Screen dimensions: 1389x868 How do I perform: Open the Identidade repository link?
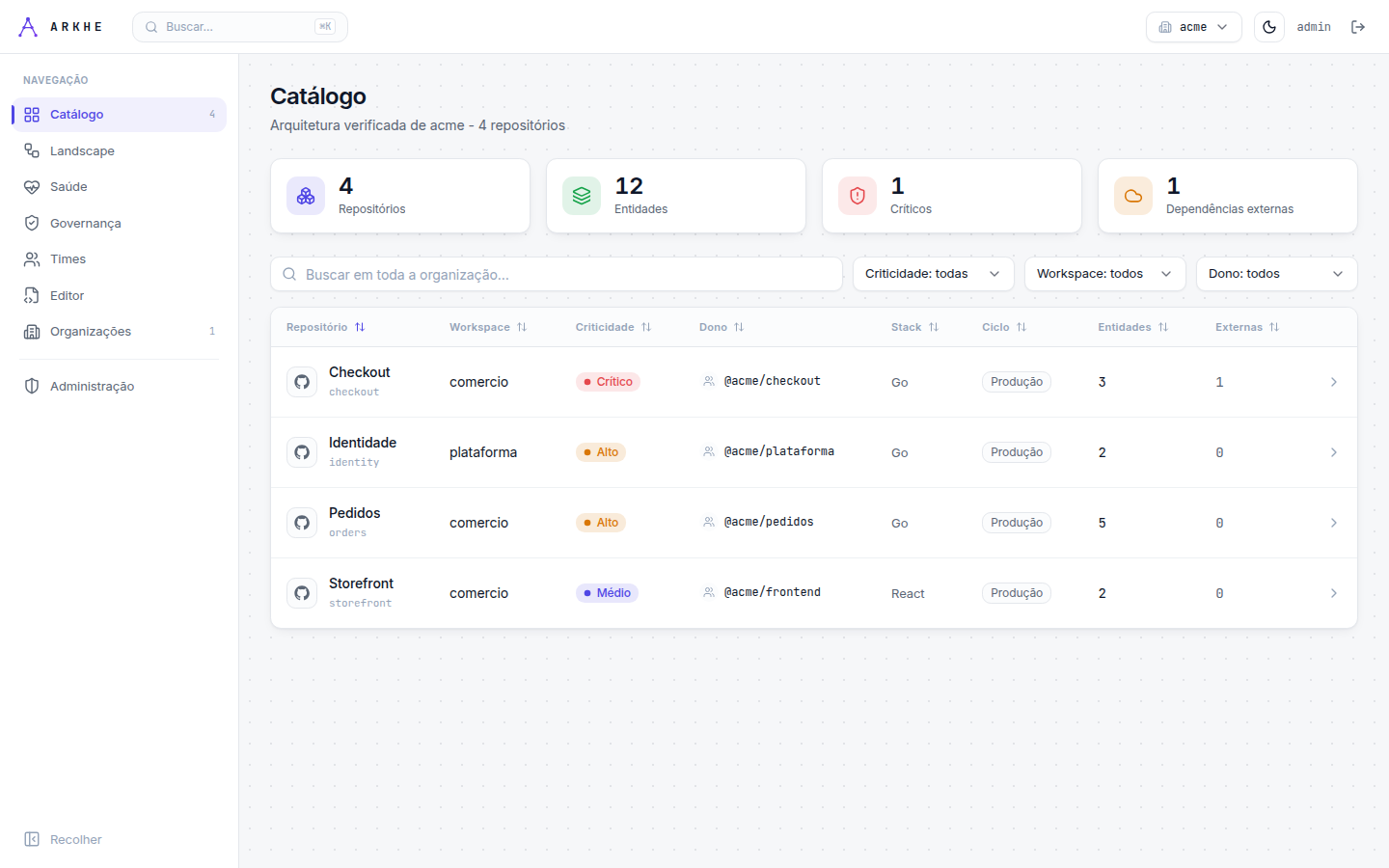click(x=363, y=443)
